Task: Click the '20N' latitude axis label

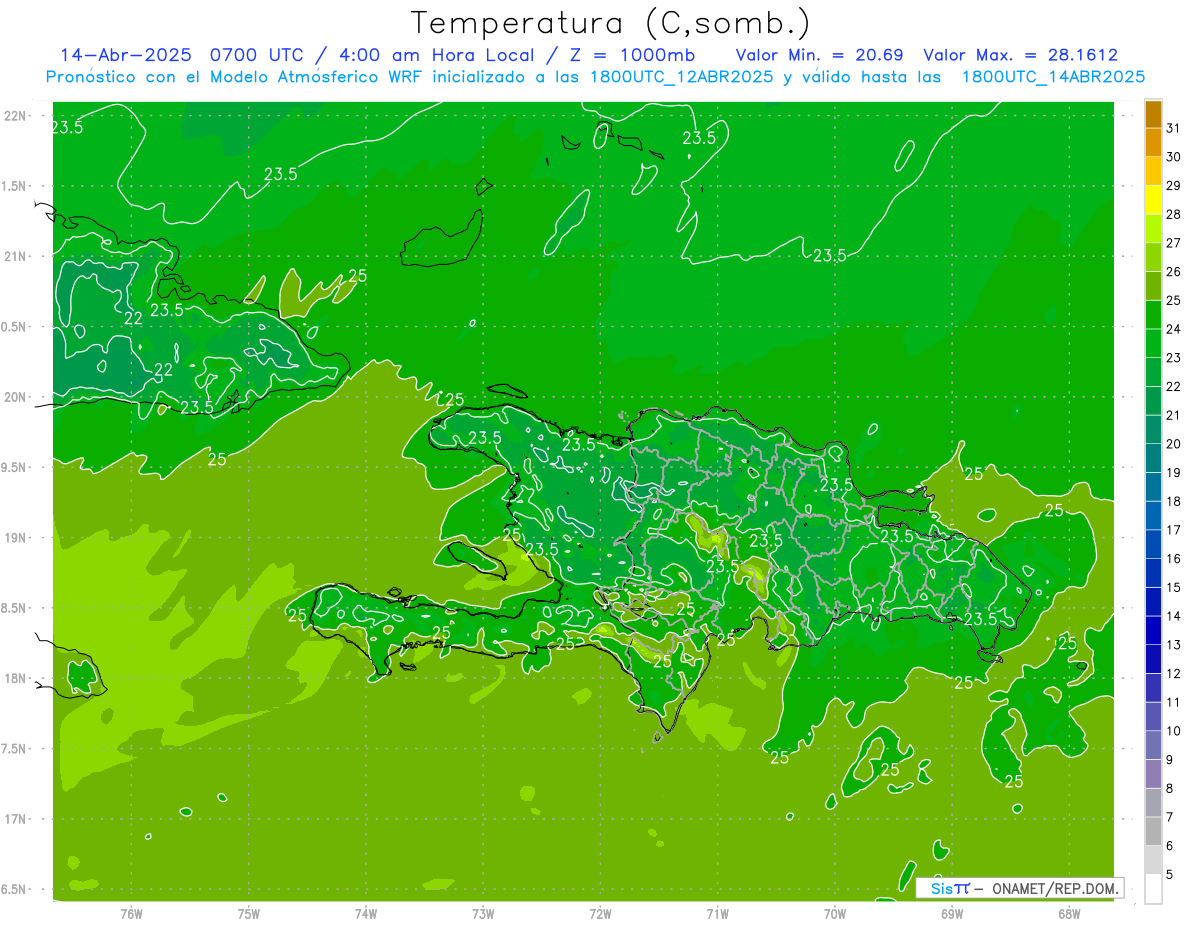Action: point(15,397)
